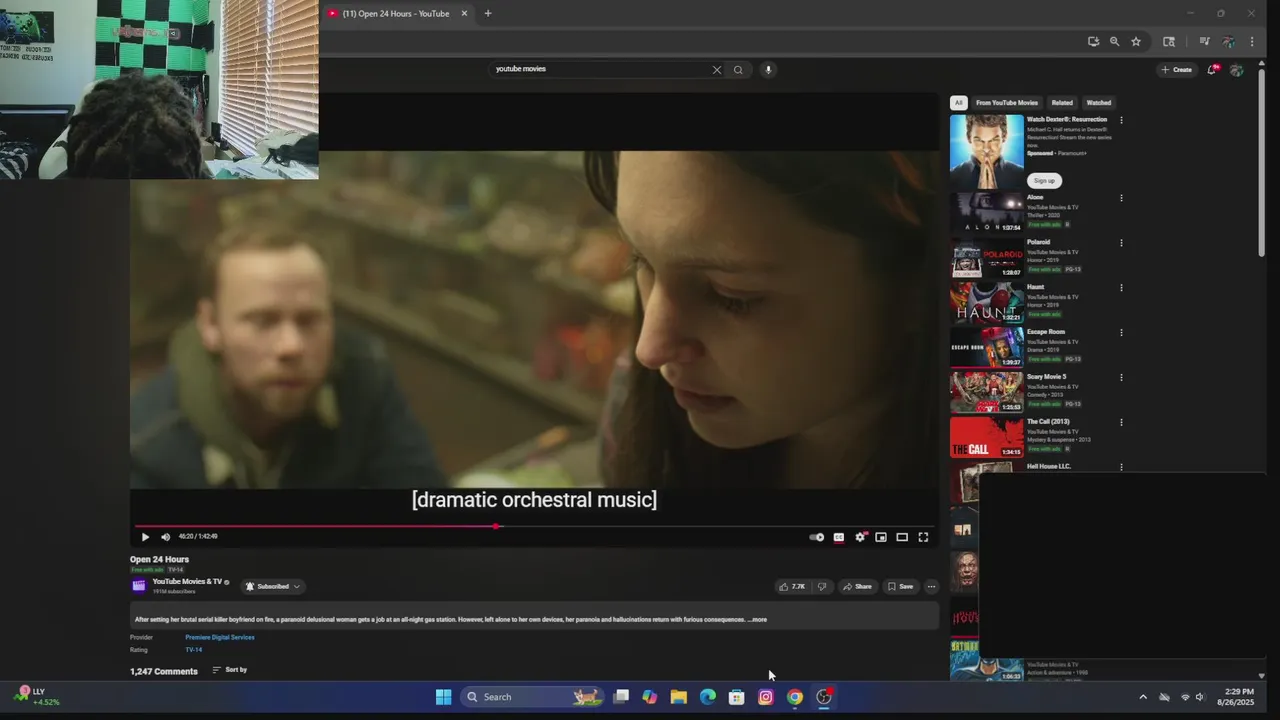Open options menu for Escape Room

click(x=1121, y=333)
